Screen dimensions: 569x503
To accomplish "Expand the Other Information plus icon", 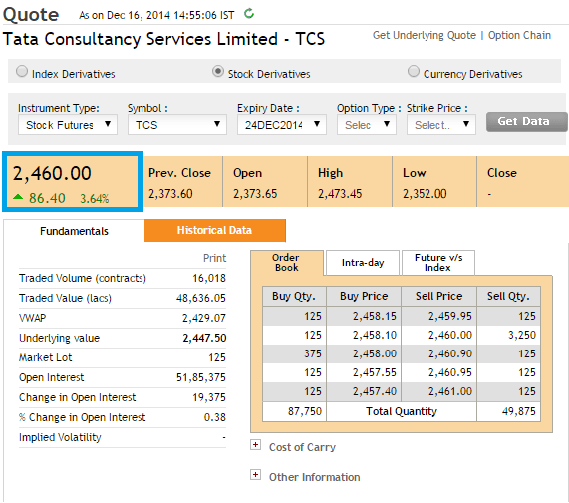I will pos(255,475).
